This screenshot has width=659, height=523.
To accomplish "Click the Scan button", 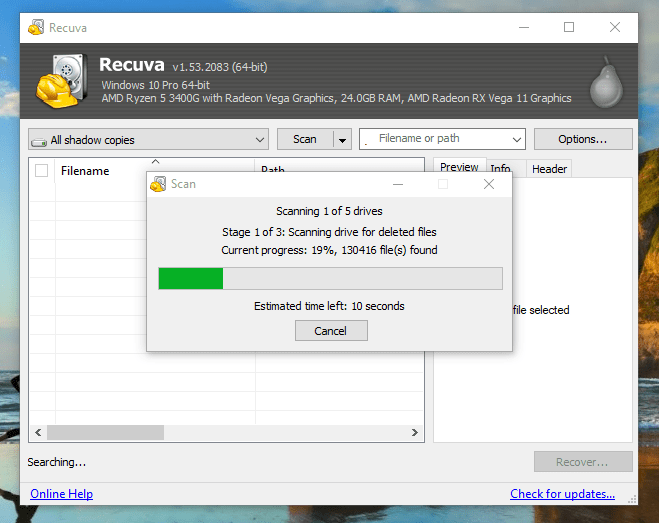I will tap(305, 139).
